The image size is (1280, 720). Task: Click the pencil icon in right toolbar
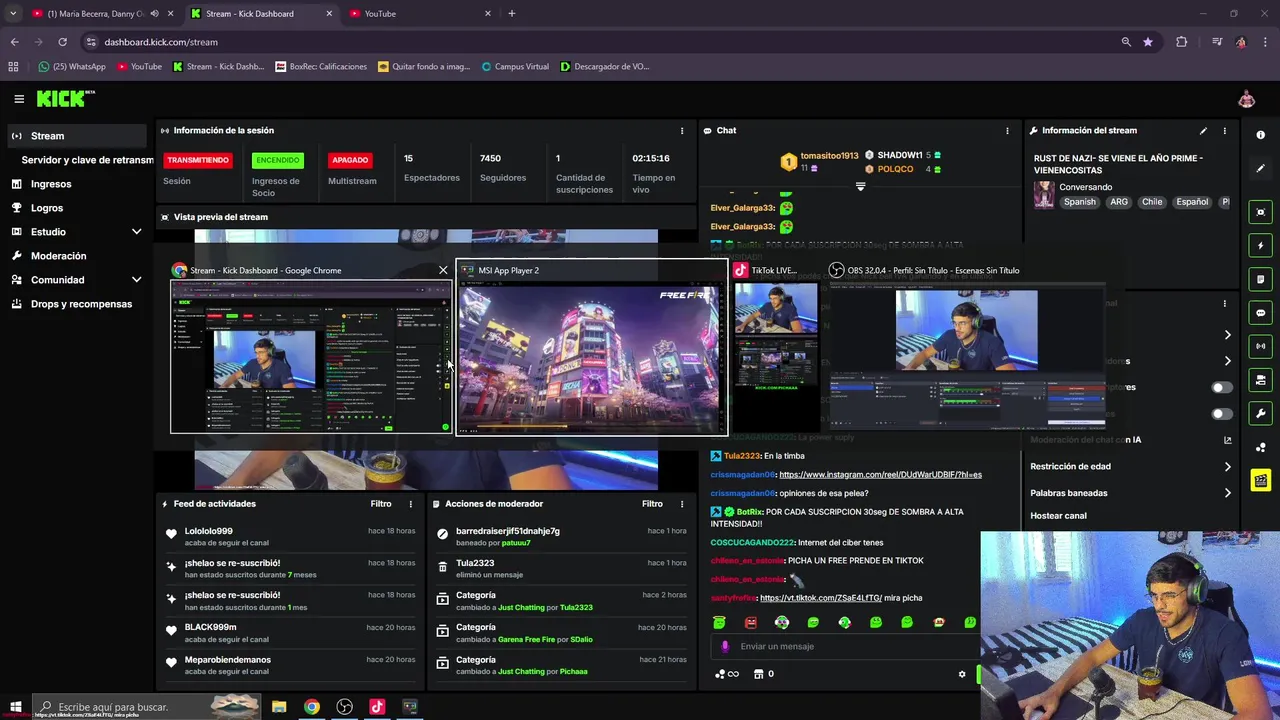pyautogui.click(x=1260, y=168)
